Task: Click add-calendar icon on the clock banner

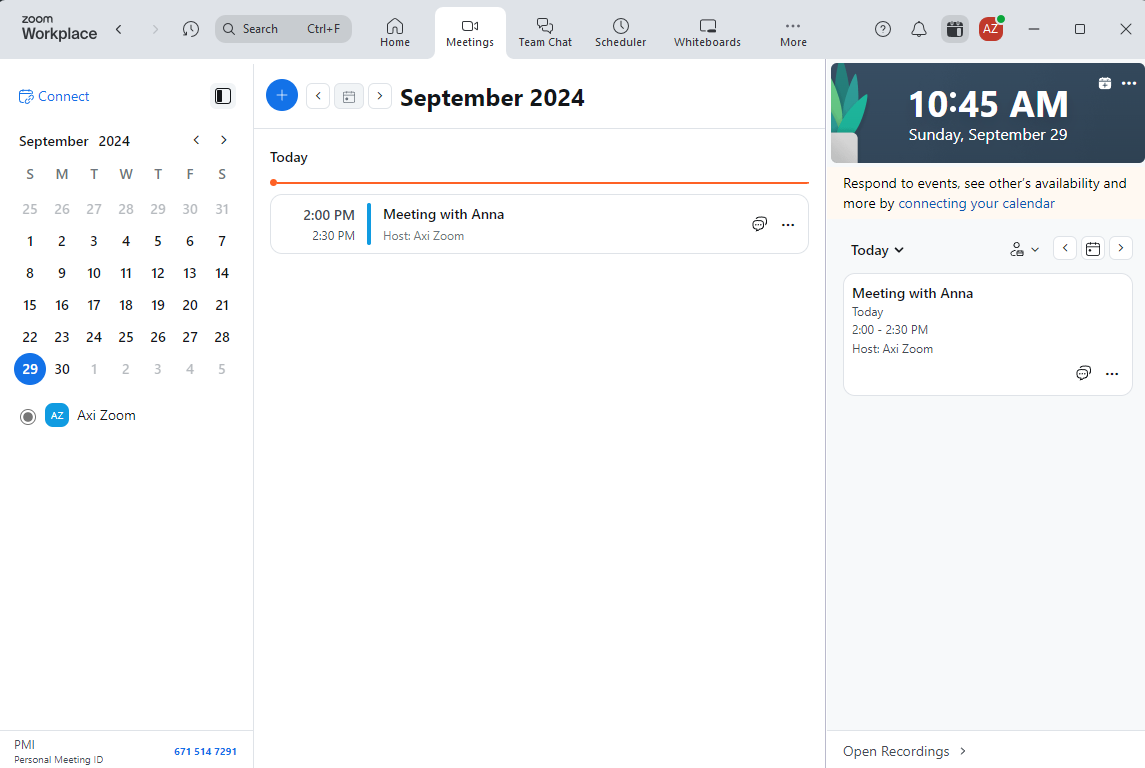Action: point(1104,83)
